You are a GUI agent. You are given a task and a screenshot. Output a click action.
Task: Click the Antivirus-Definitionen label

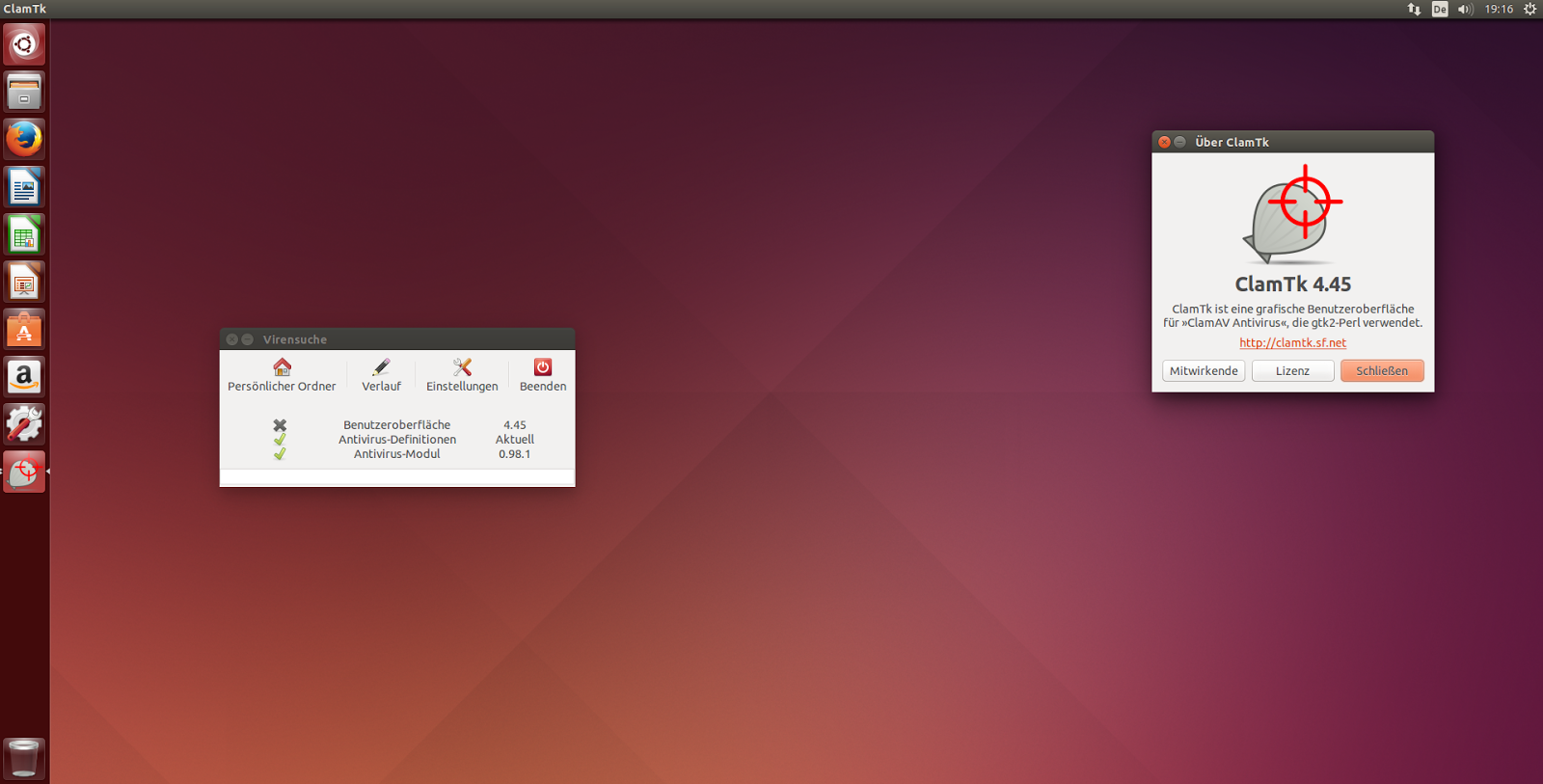[397, 440]
